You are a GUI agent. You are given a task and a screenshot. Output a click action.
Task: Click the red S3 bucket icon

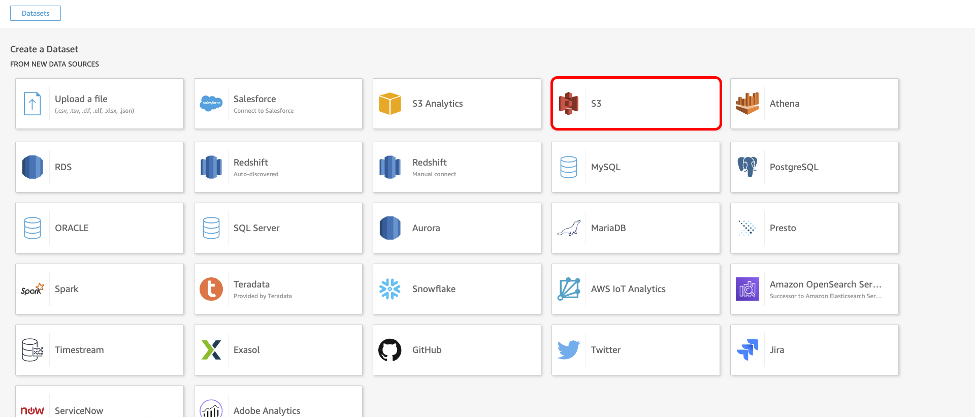568,103
